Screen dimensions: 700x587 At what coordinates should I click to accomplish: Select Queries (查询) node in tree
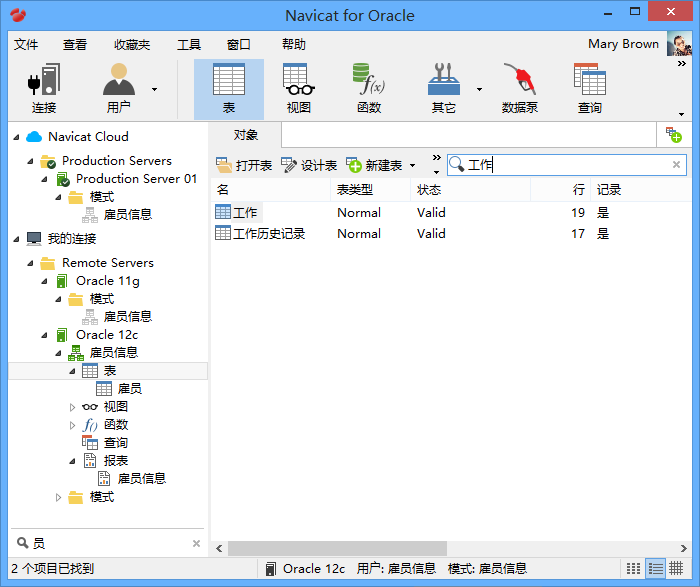116,443
